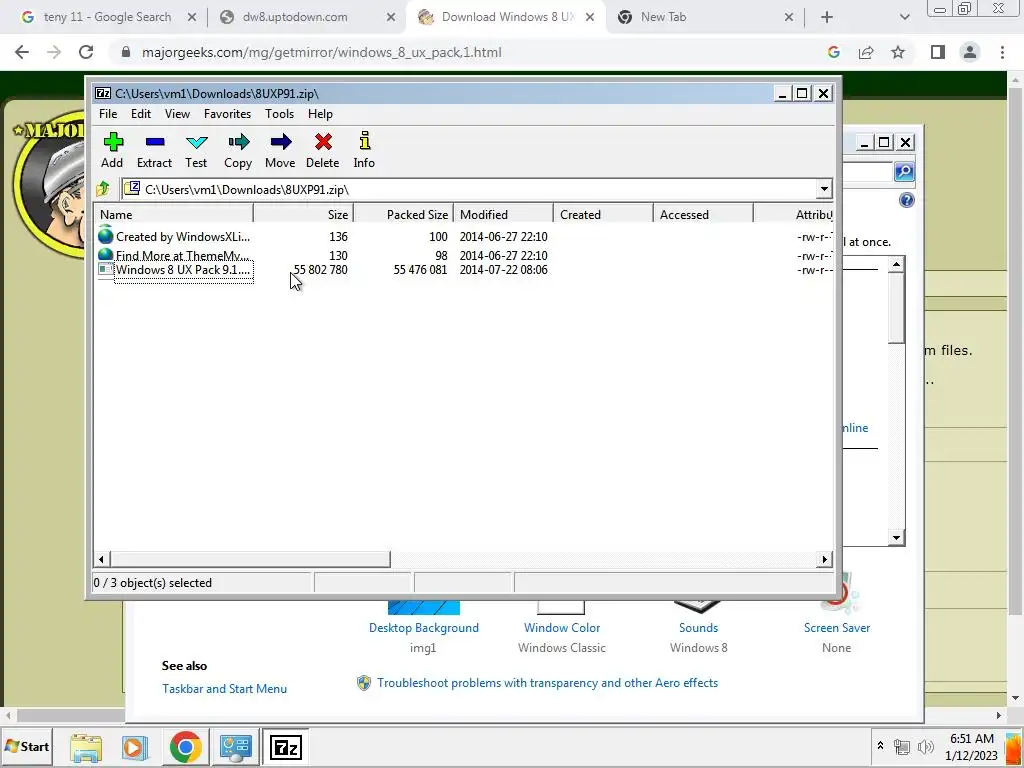Open the Screen Saver link
This screenshot has height=768, width=1024.
pos(837,628)
